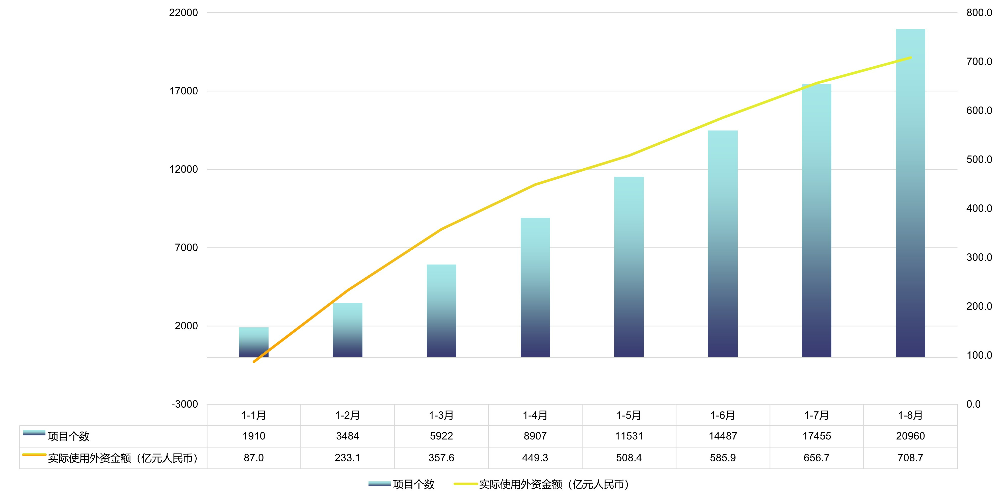Click the yellow line point above 1-3月 bar
The height and width of the screenshot is (500, 1000).
[x=441, y=229]
